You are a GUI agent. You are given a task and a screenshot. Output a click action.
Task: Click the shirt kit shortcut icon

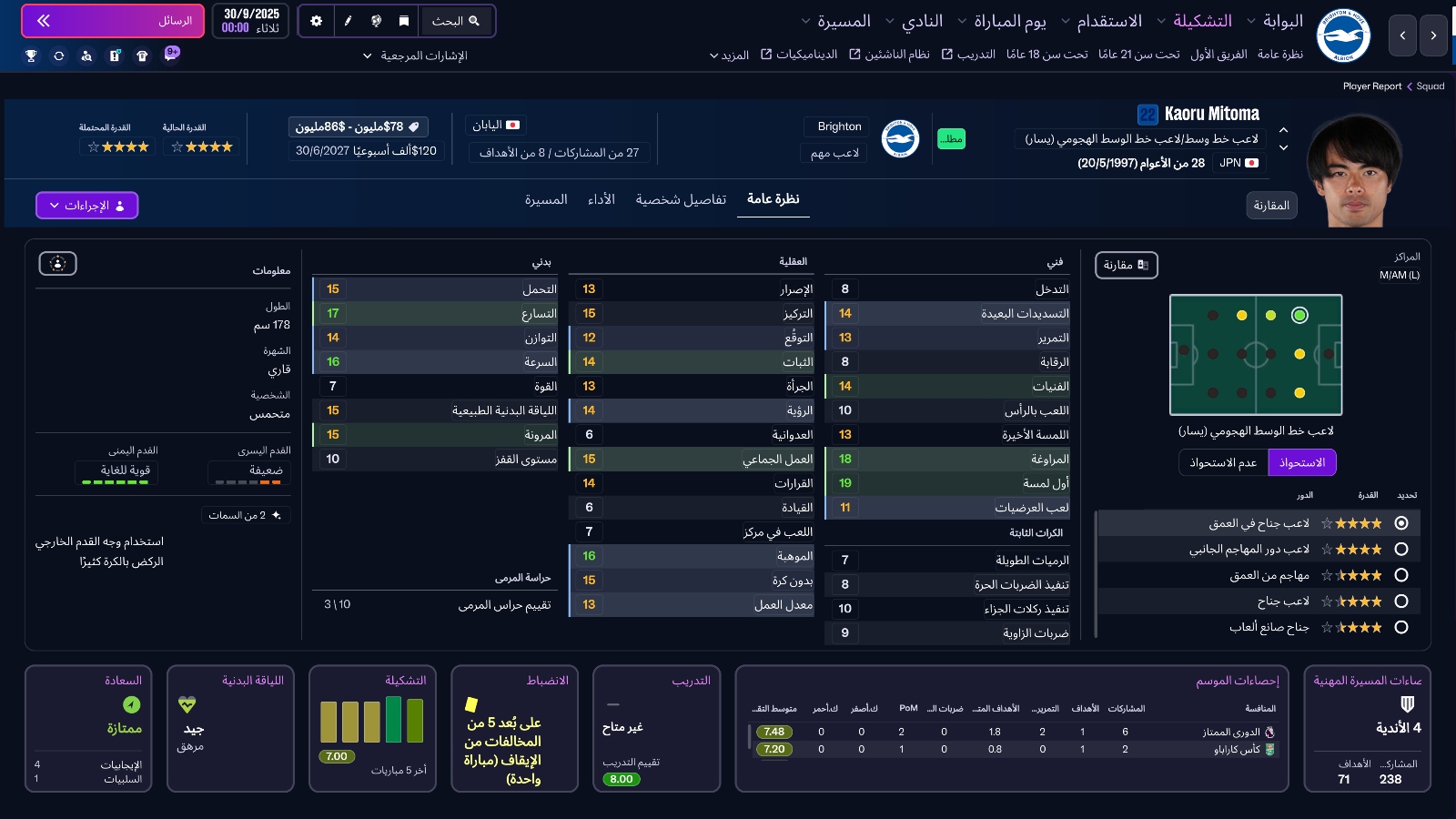click(142, 56)
